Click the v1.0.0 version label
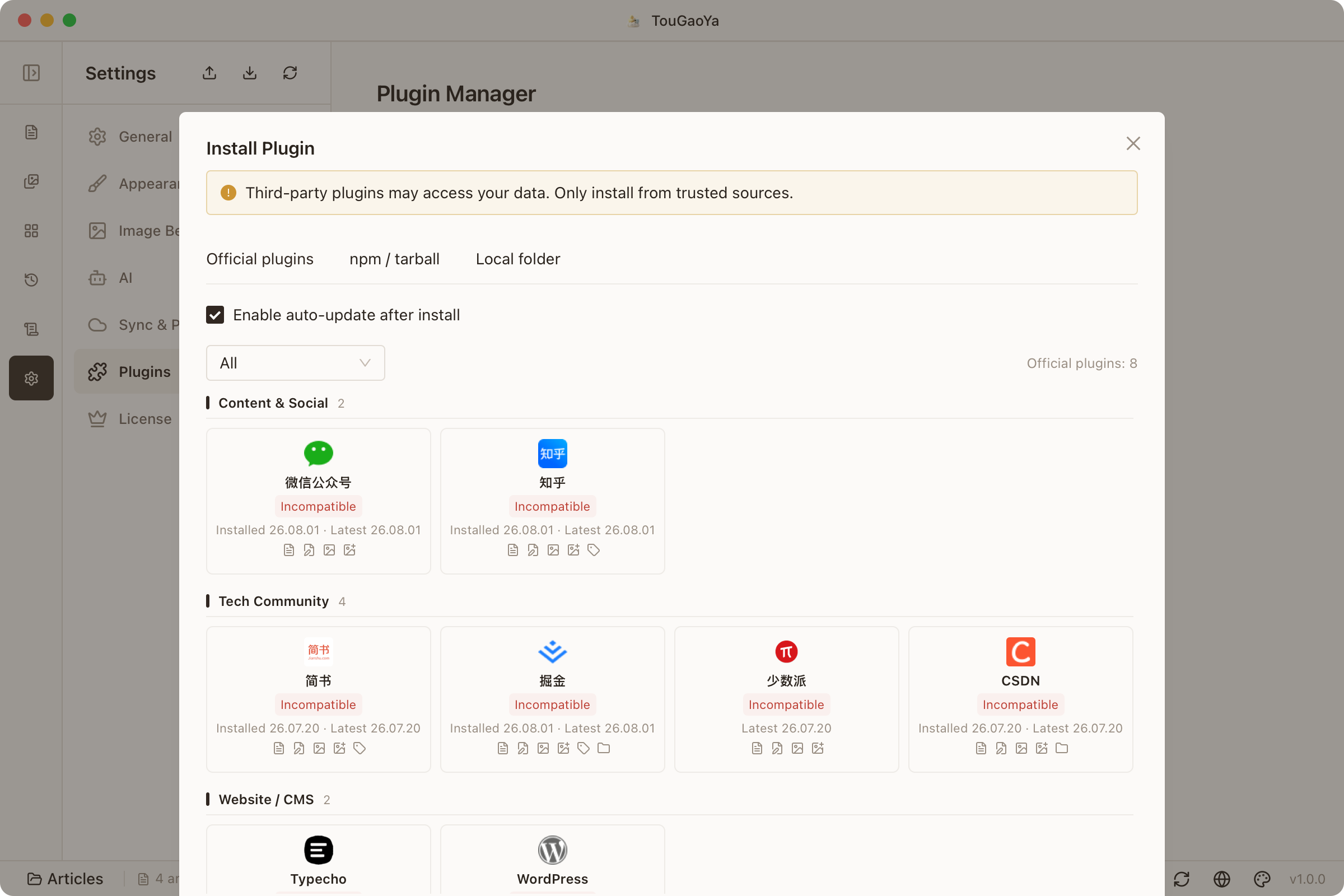This screenshot has width=1344, height=896. coord(1308,879)
